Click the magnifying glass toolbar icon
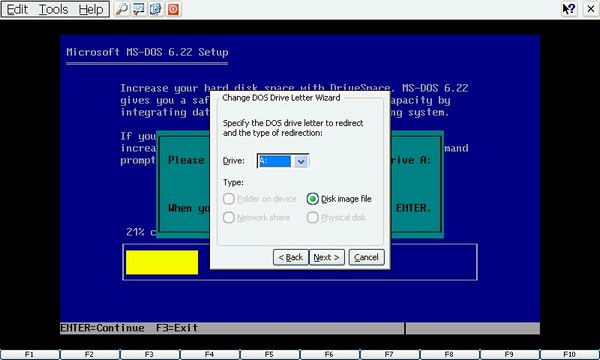The height and width of the screenshot is (360, 600). click(122, 9)
